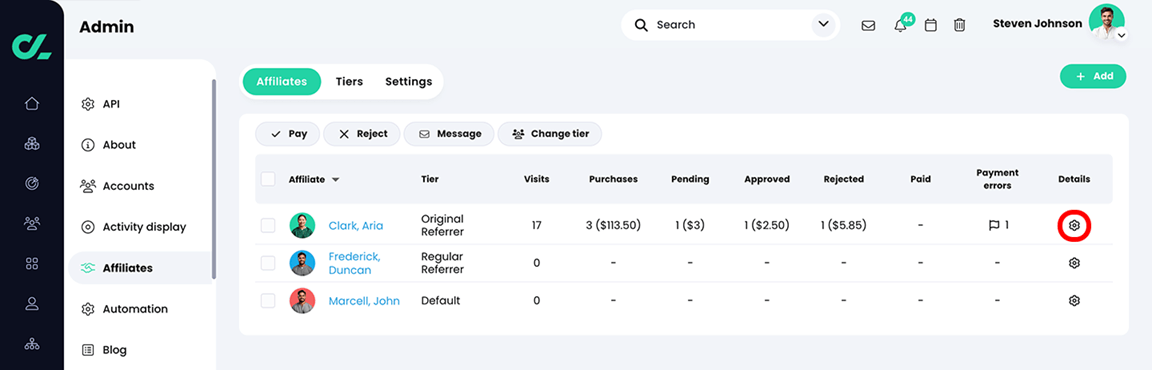Switch to the Tiers tab
This screenshot has width=1152, height=370.
tap(349, 81)
